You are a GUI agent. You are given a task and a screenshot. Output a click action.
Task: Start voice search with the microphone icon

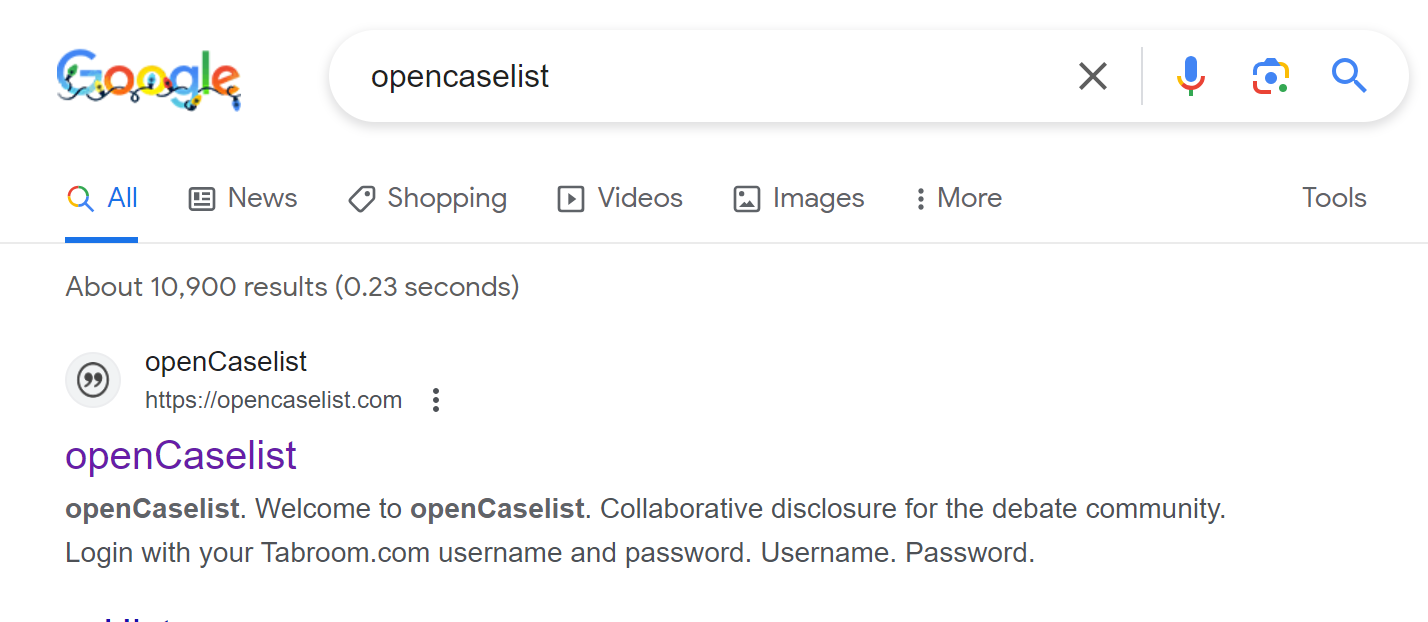(x=1190, y=76)
